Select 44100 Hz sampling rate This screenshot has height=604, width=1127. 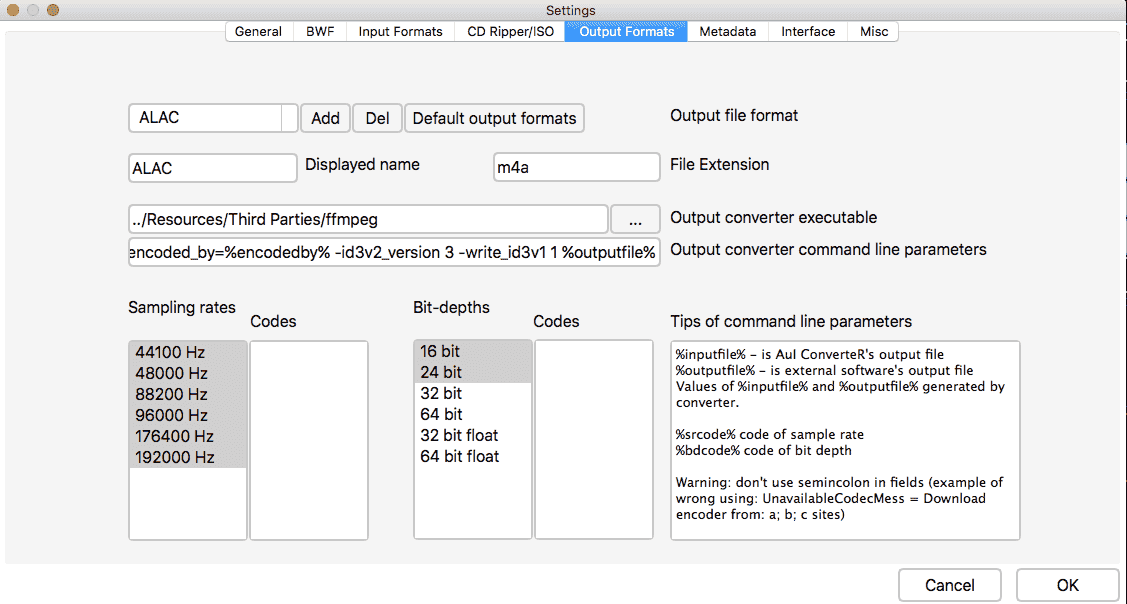[188, 353]
